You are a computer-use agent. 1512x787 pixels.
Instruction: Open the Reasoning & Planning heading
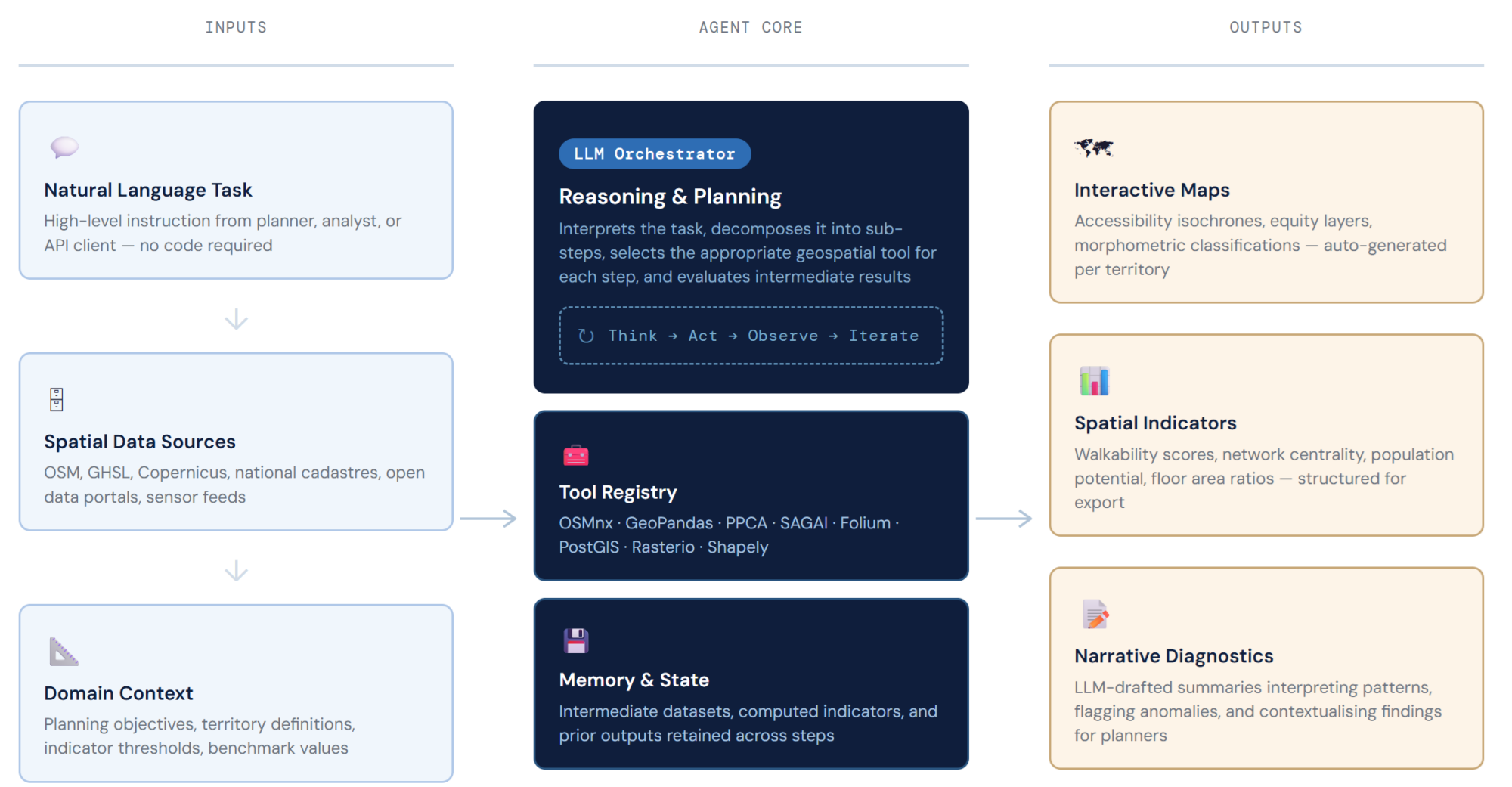pos(670,197)
